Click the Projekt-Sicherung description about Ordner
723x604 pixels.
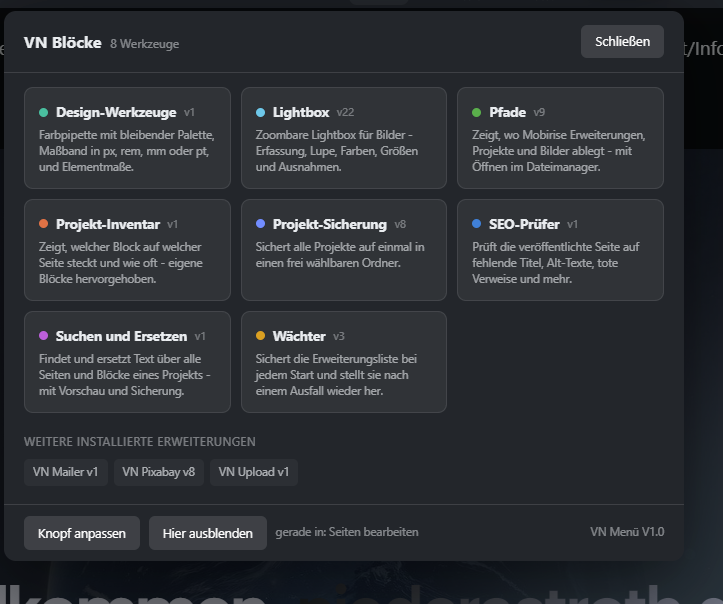pos(340,255)
